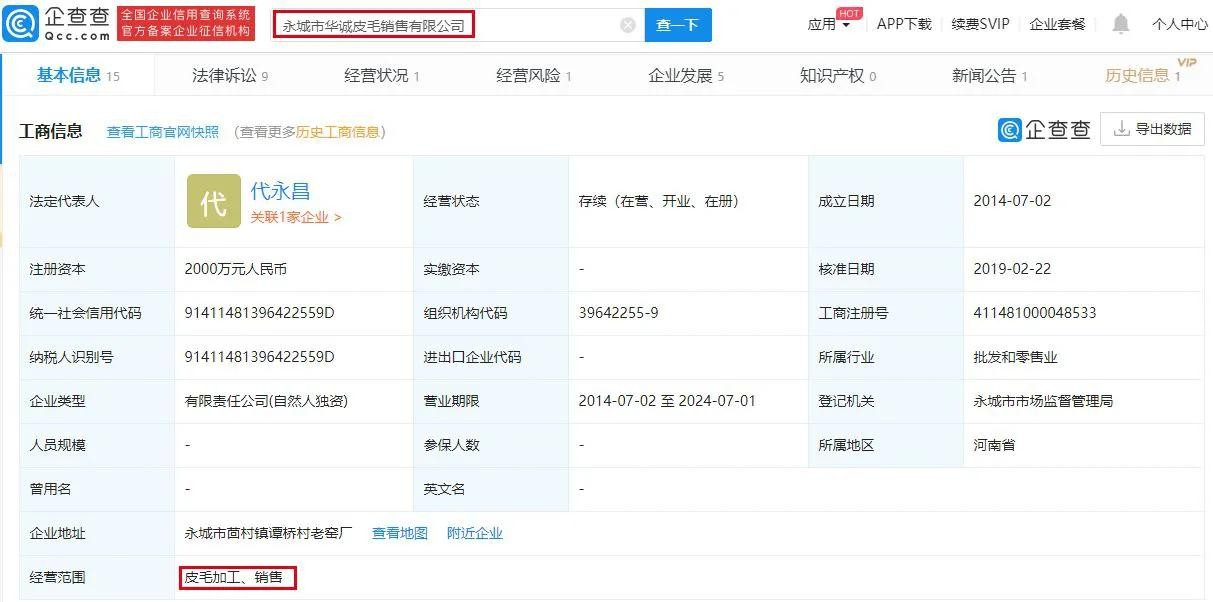This screenshot has width=1213, height=602.
Task: Select the 经营风险 tab
Action: point(533,75)
